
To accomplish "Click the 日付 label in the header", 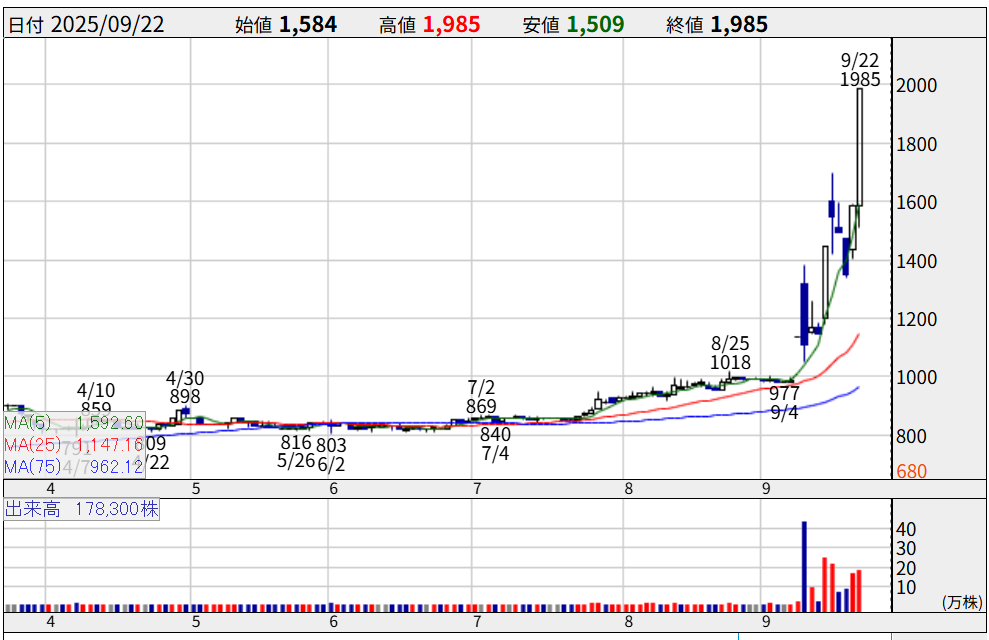I will [26, 25].
